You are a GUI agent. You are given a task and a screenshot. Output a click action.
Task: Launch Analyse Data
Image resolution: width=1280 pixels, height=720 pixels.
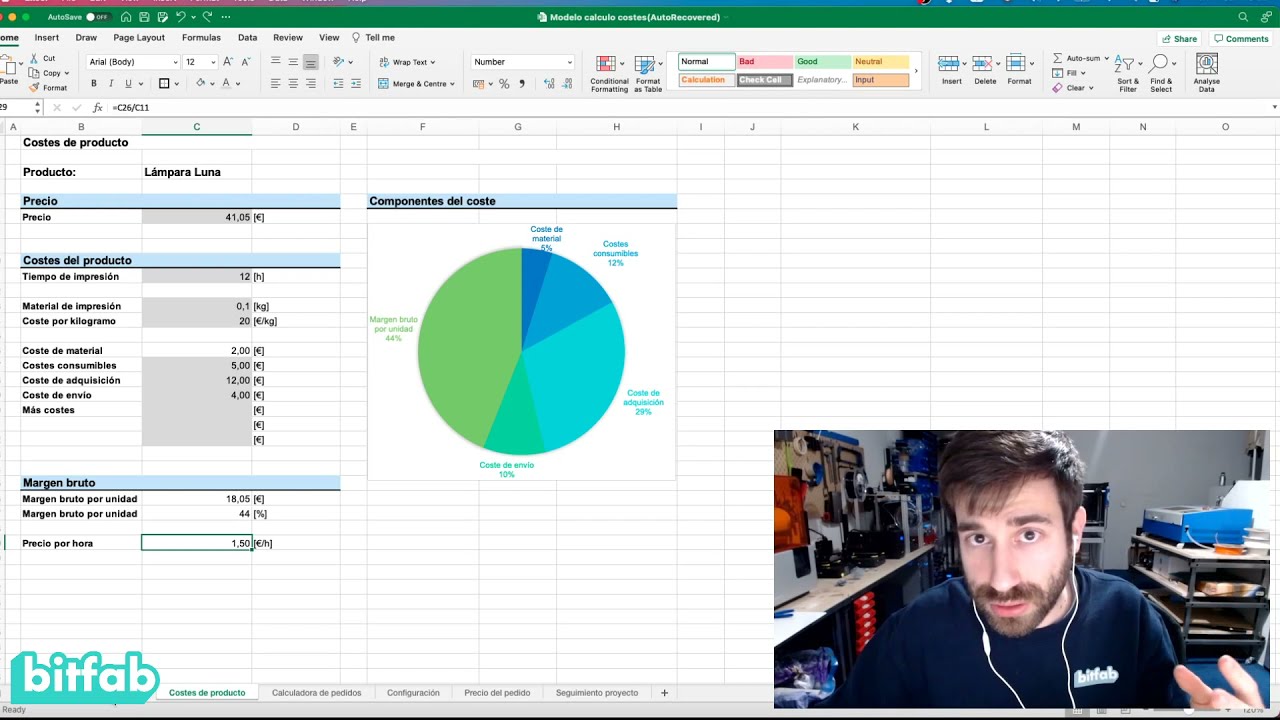point(1207,74)
